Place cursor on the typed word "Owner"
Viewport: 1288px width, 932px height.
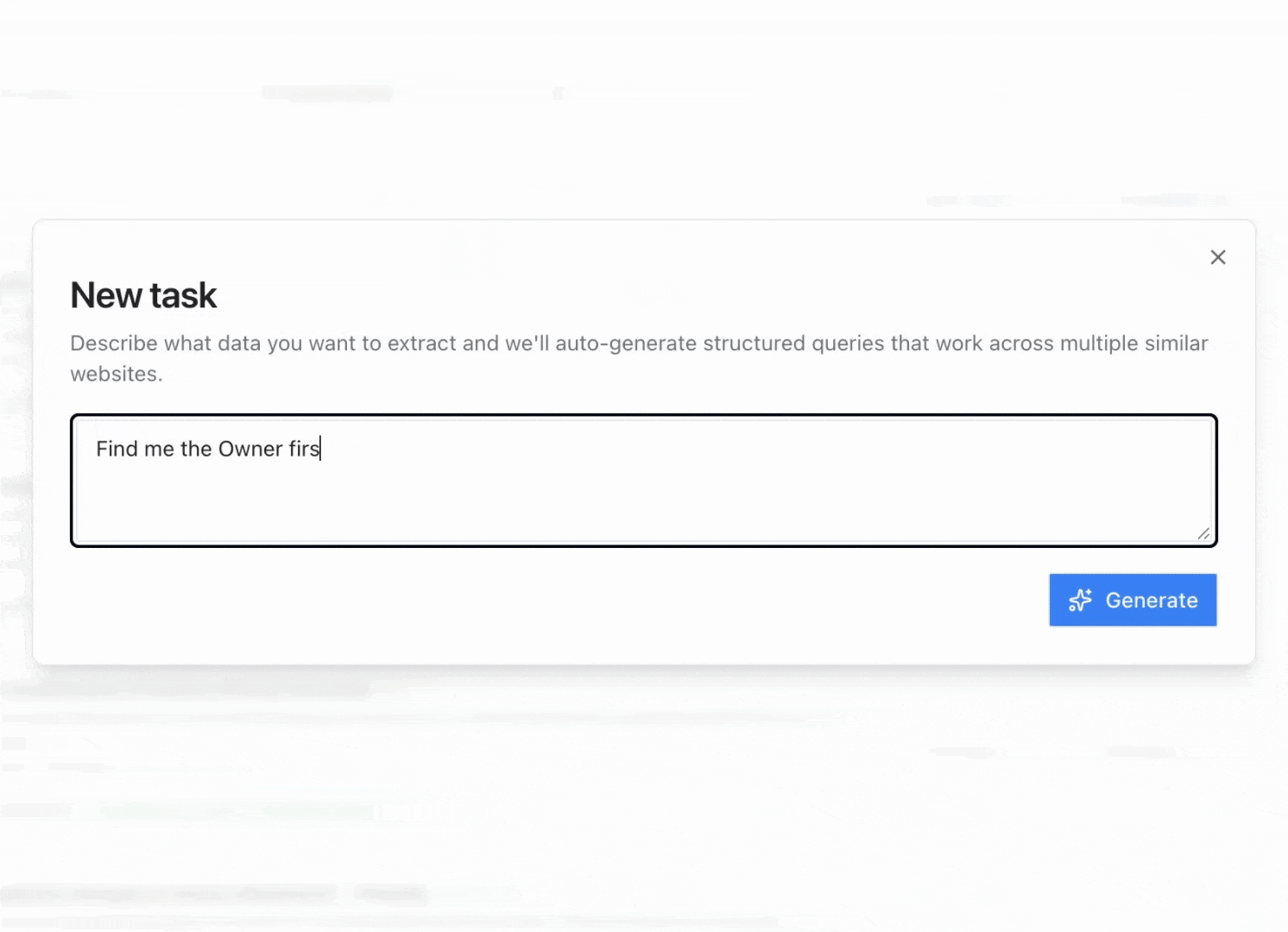pyautogui.click(x=250, y=449)
